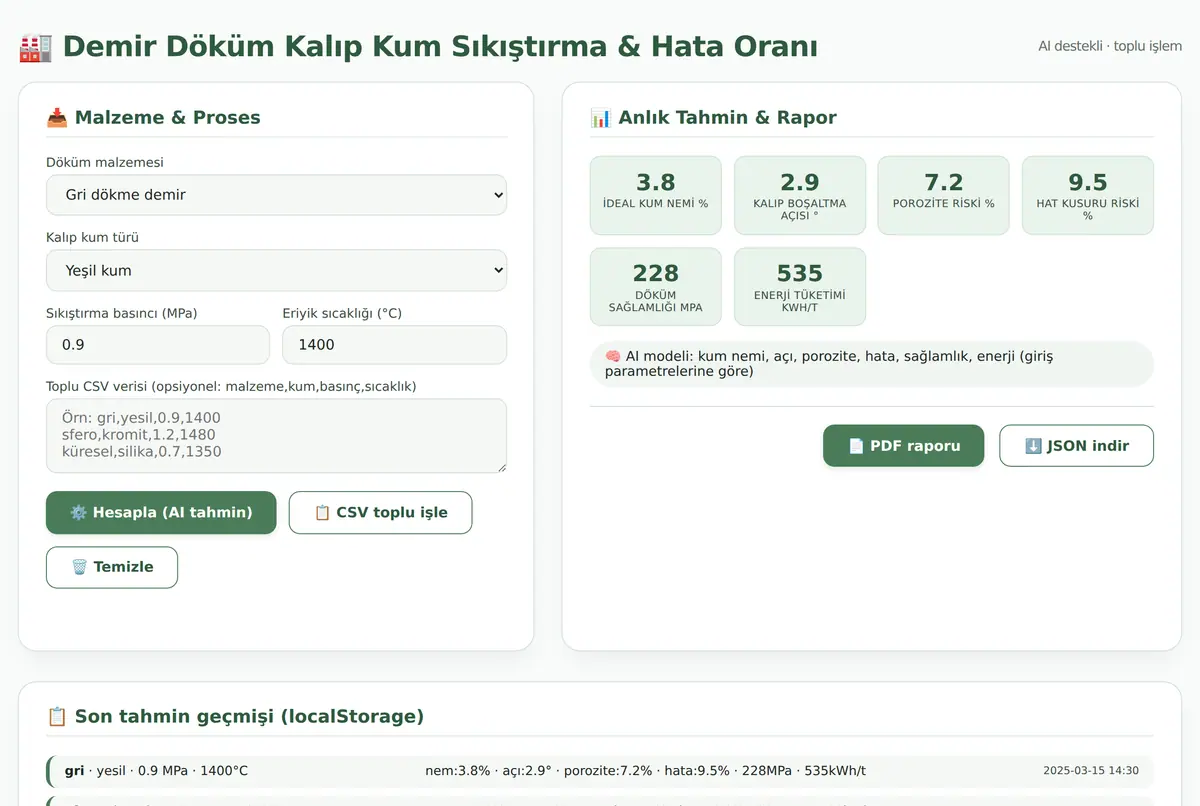Download results with JSON indir
Screen dimensions: 1200x806
pos(1077,446)
